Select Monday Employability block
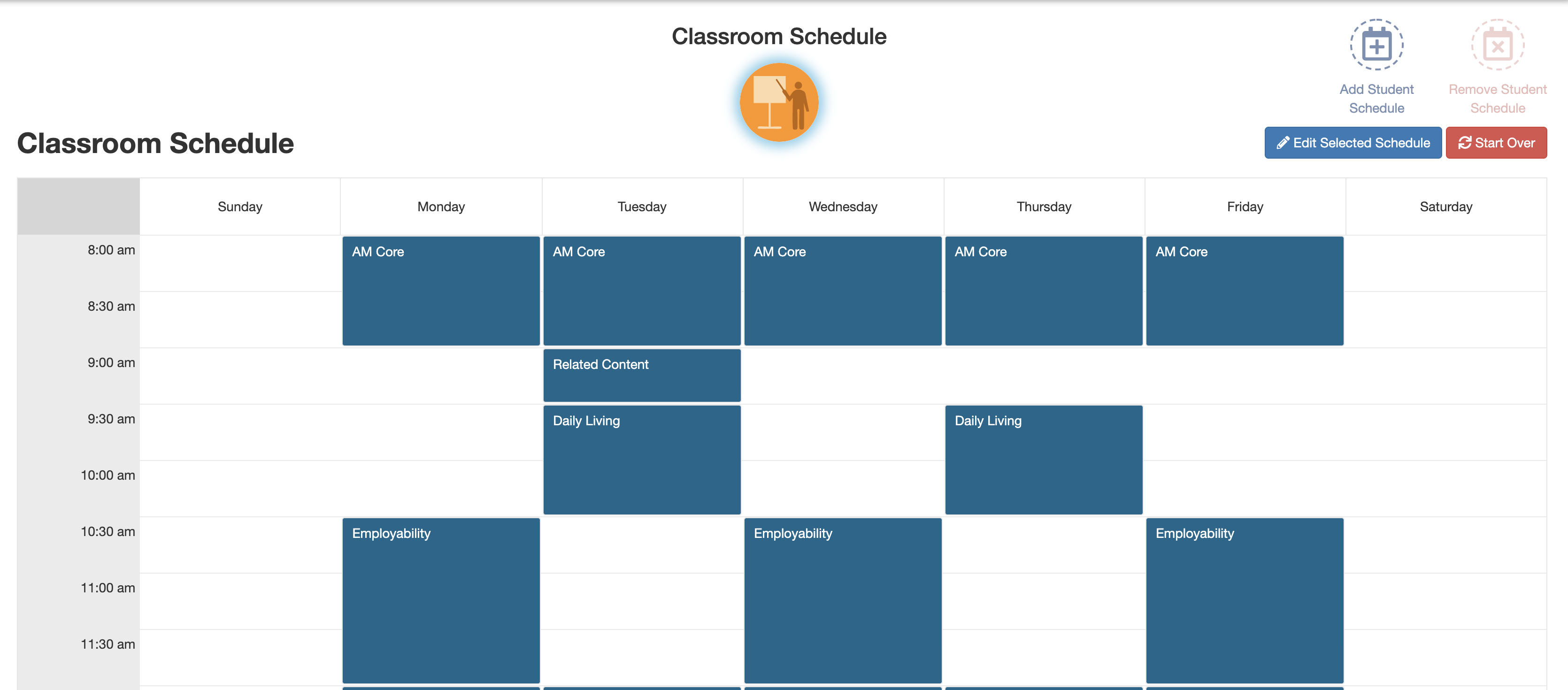Screen dimensions: 1568x690 click(441, 600)
